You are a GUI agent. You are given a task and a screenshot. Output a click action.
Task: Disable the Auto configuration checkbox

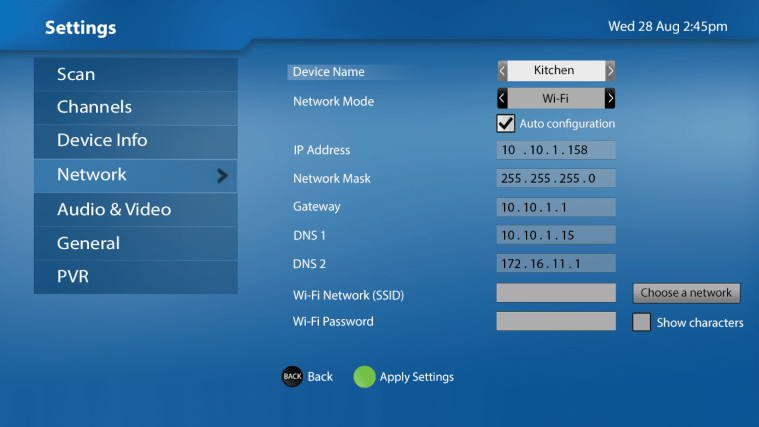[x=506, y=124]
